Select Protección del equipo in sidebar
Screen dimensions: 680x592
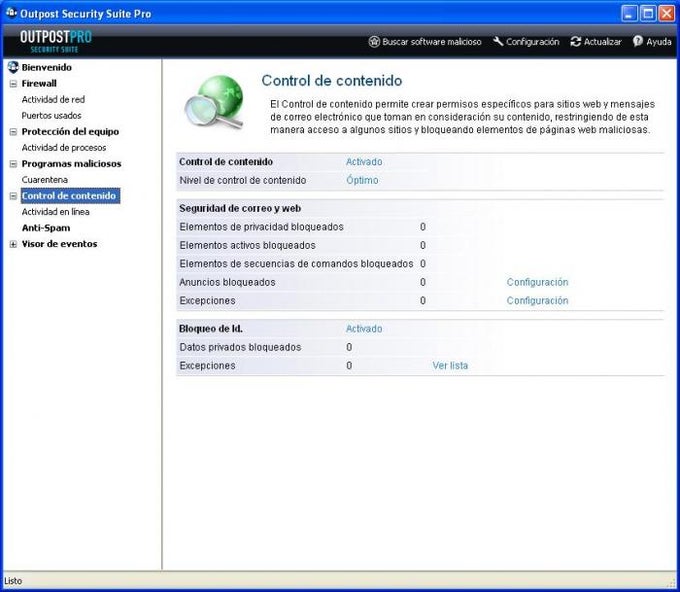click(70, 131)
